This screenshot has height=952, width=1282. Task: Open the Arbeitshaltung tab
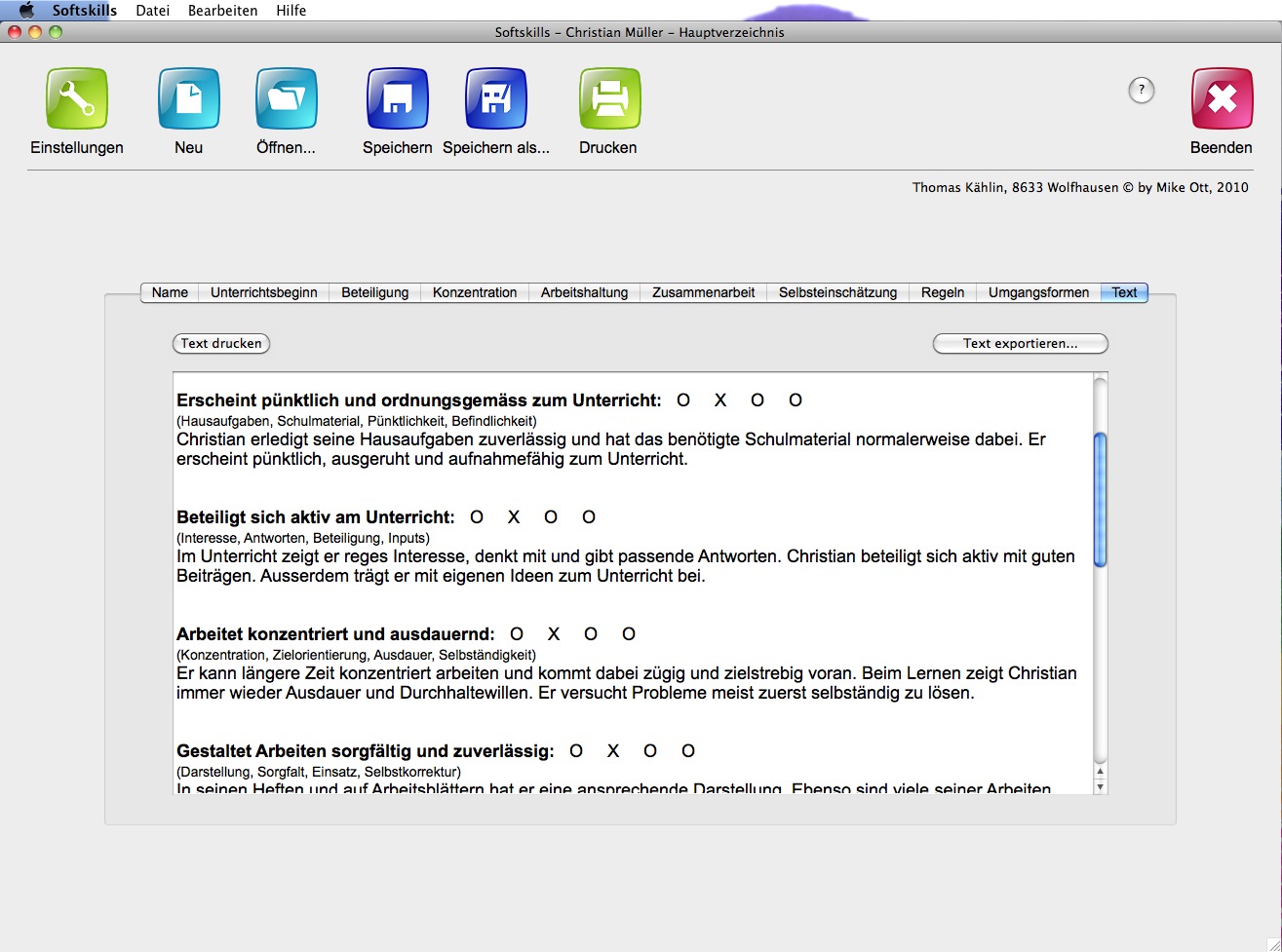click(585, 292)
